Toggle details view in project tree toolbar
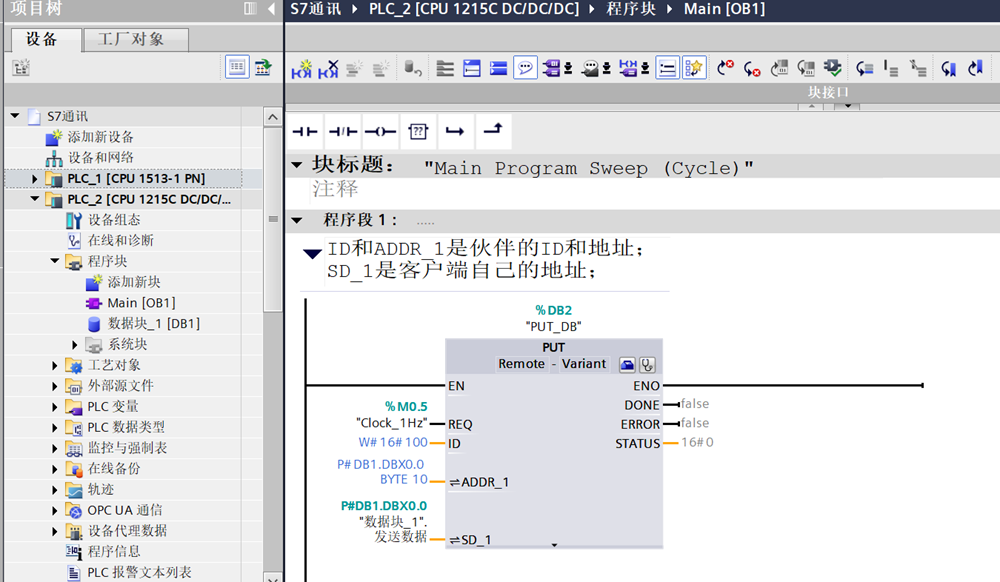Screen dimensions: 1000x582 point(237,67)
